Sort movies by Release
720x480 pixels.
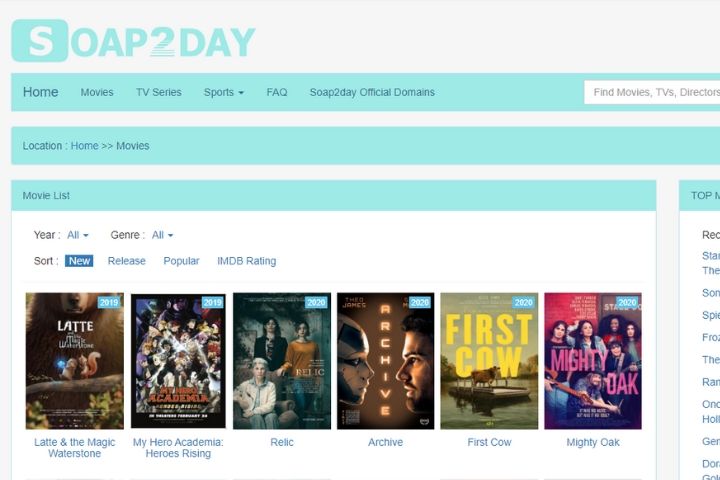[127, 261]
